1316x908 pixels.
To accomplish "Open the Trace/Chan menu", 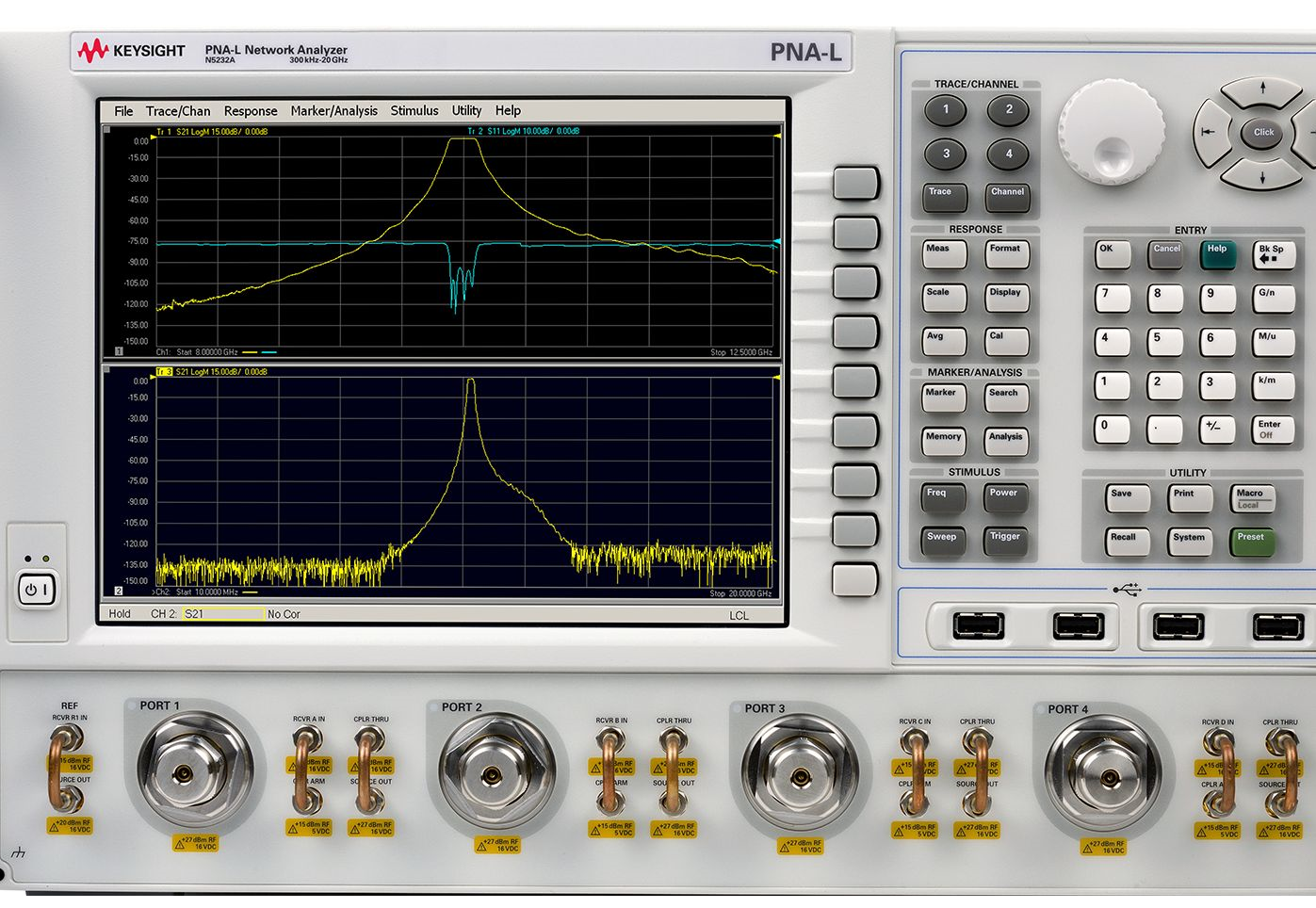I will [x=178, y=111].
